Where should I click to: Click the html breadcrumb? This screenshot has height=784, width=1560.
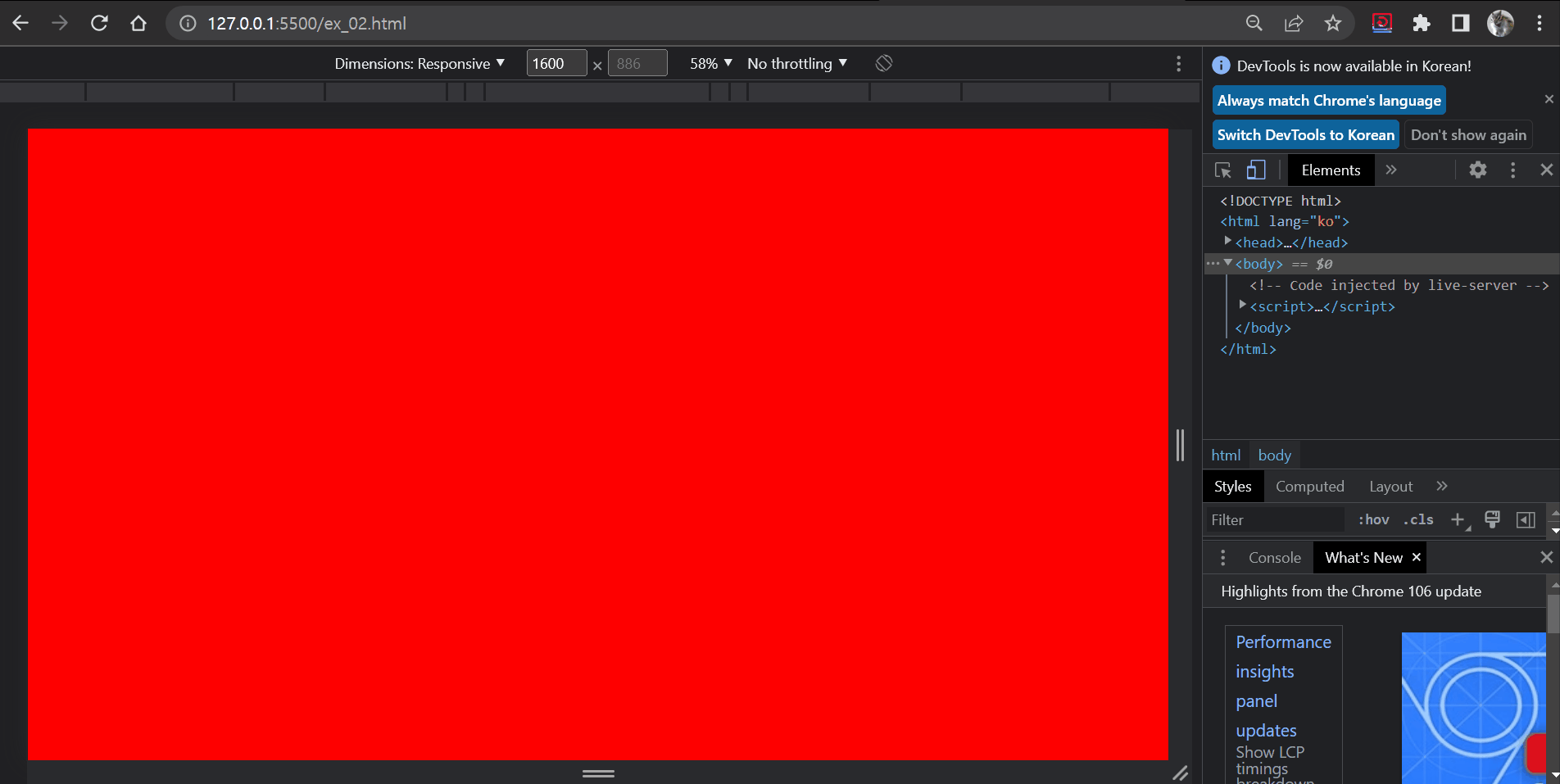pyautogui.click(x=1226, y=455)
